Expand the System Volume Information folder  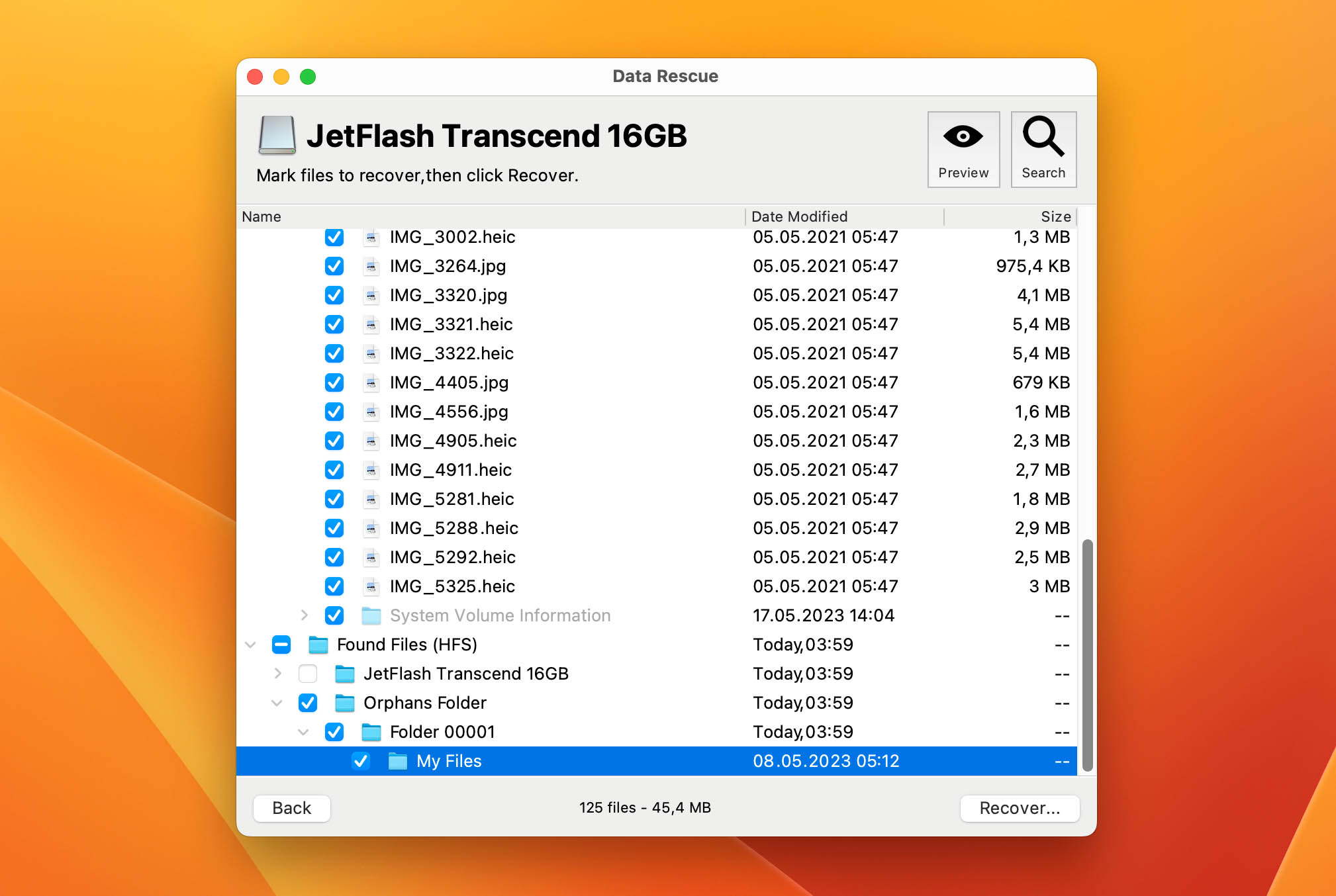[304, 615]
